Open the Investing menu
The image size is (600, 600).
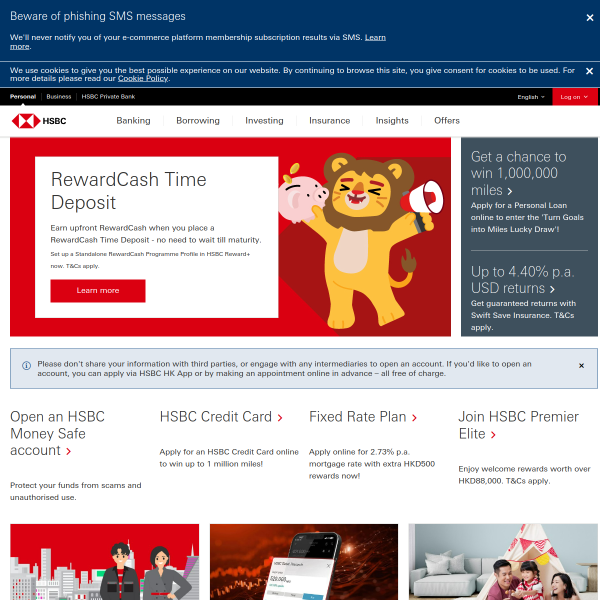pyautogui.click(x=264, y=121)
